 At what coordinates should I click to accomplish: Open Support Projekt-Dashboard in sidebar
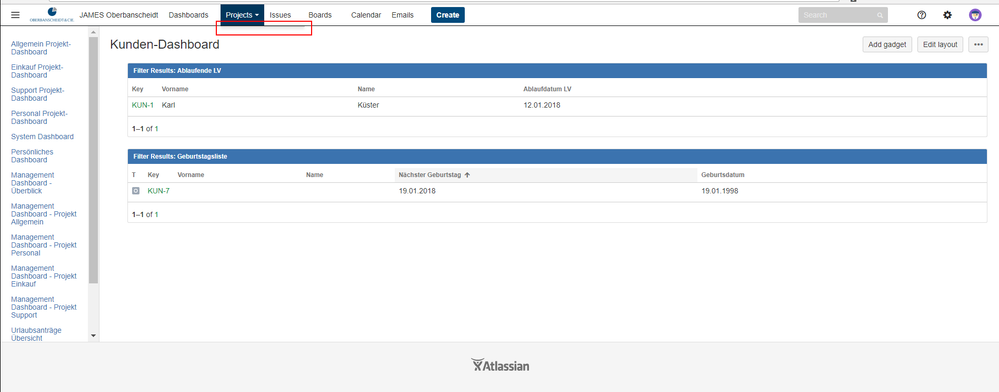tap(38, 94)
